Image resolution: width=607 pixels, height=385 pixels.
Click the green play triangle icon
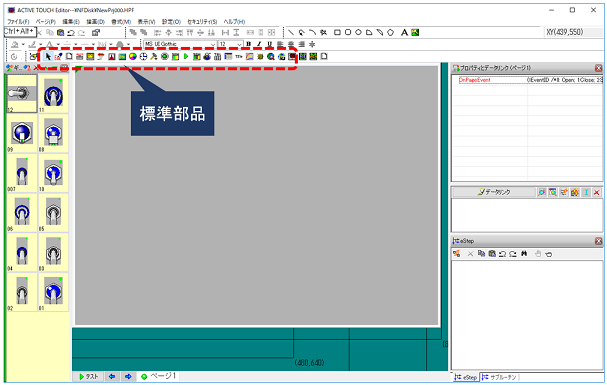(186, 56)
